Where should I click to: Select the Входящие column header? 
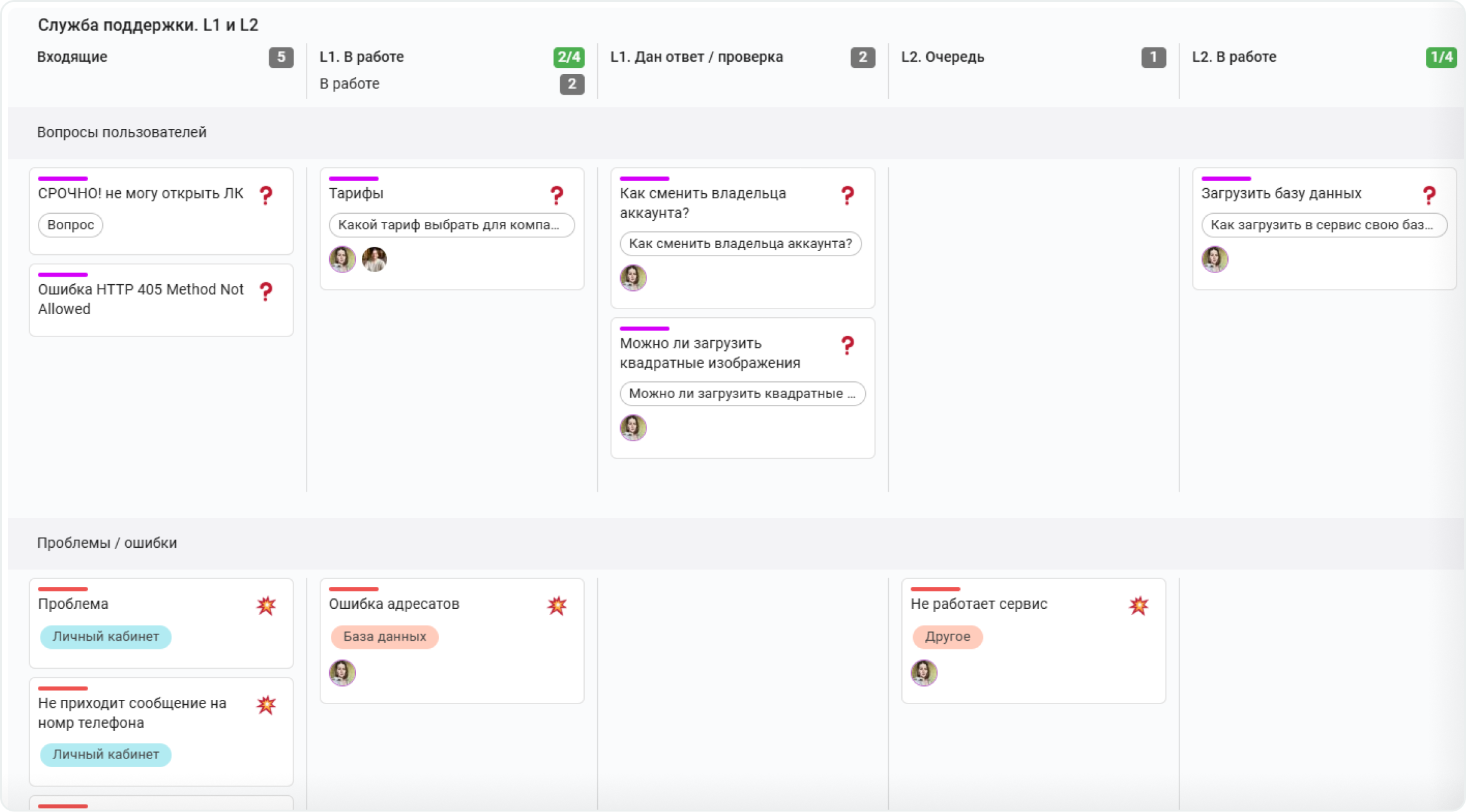(x=72, y=57)
